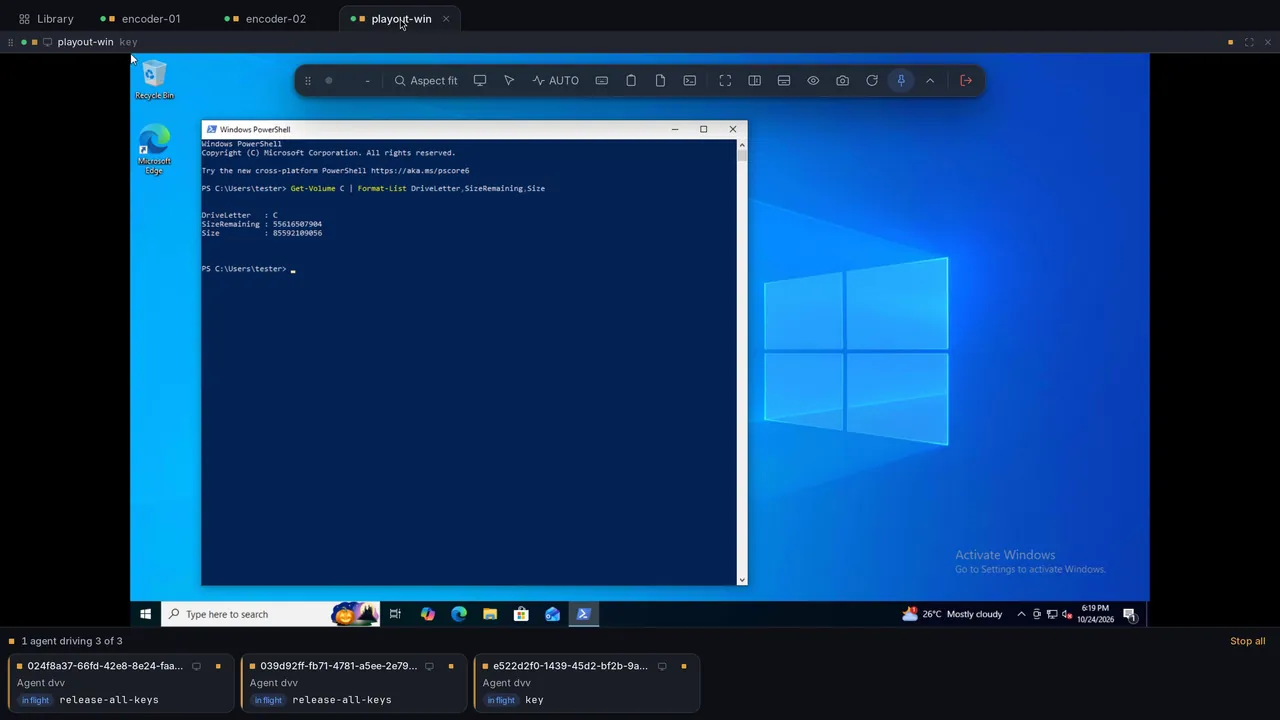Click Microsoft Store icon in Windows taskbar

(521, 614)
